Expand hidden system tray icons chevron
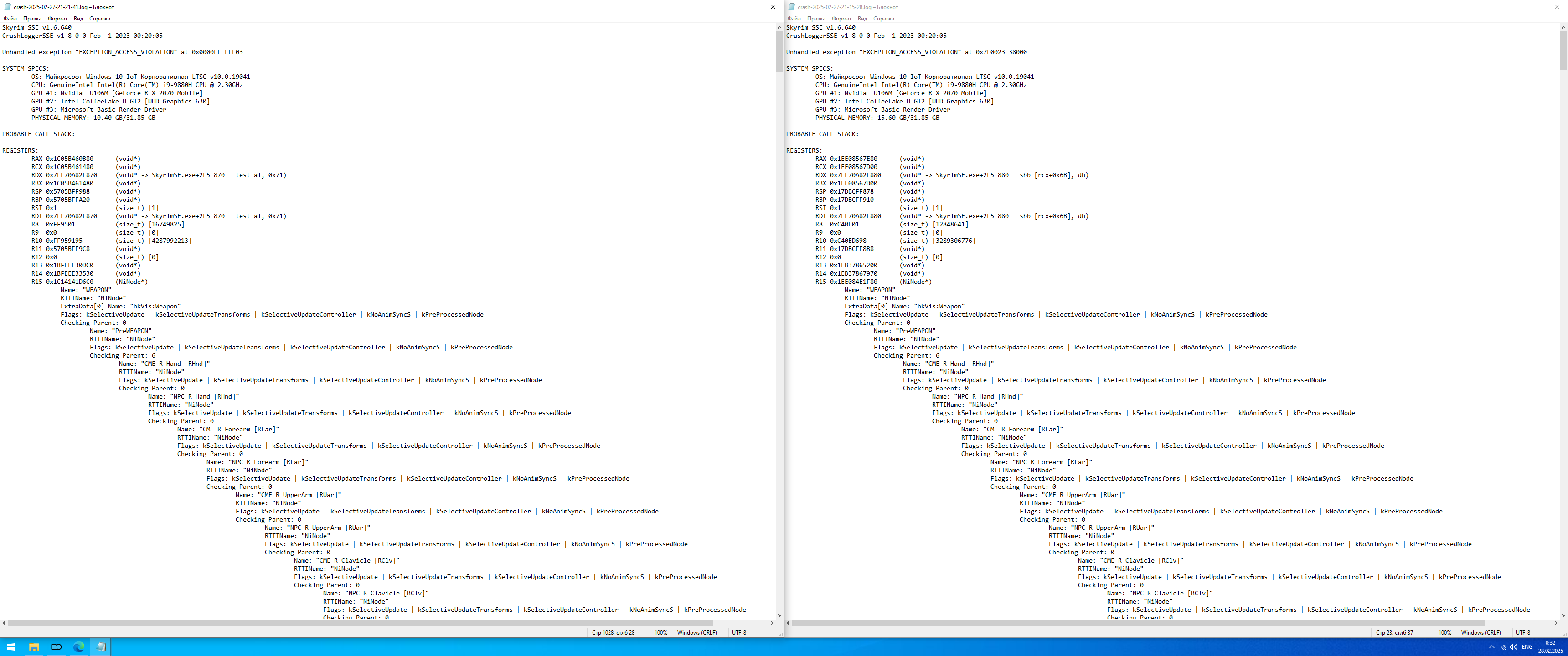Image resolution: width=1568 pixels, height=656 pixels. point(1491,647)
